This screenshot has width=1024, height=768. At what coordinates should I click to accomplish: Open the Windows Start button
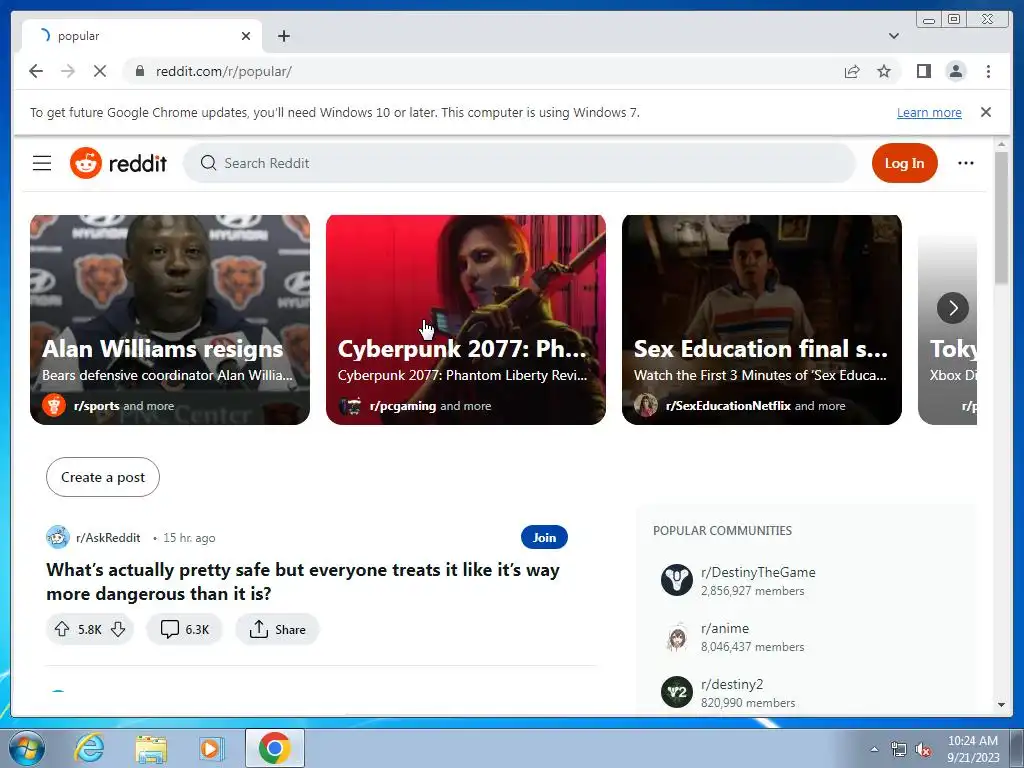tap(26, 748)
